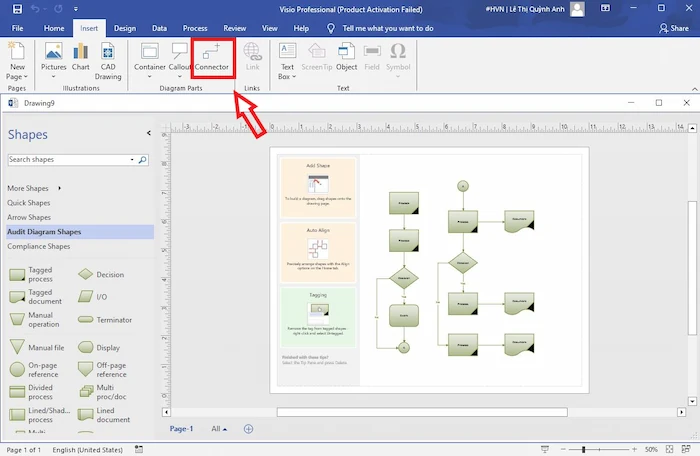The image size is (700, 456).
Task: Open the Help tab
Action: (301, 28)
